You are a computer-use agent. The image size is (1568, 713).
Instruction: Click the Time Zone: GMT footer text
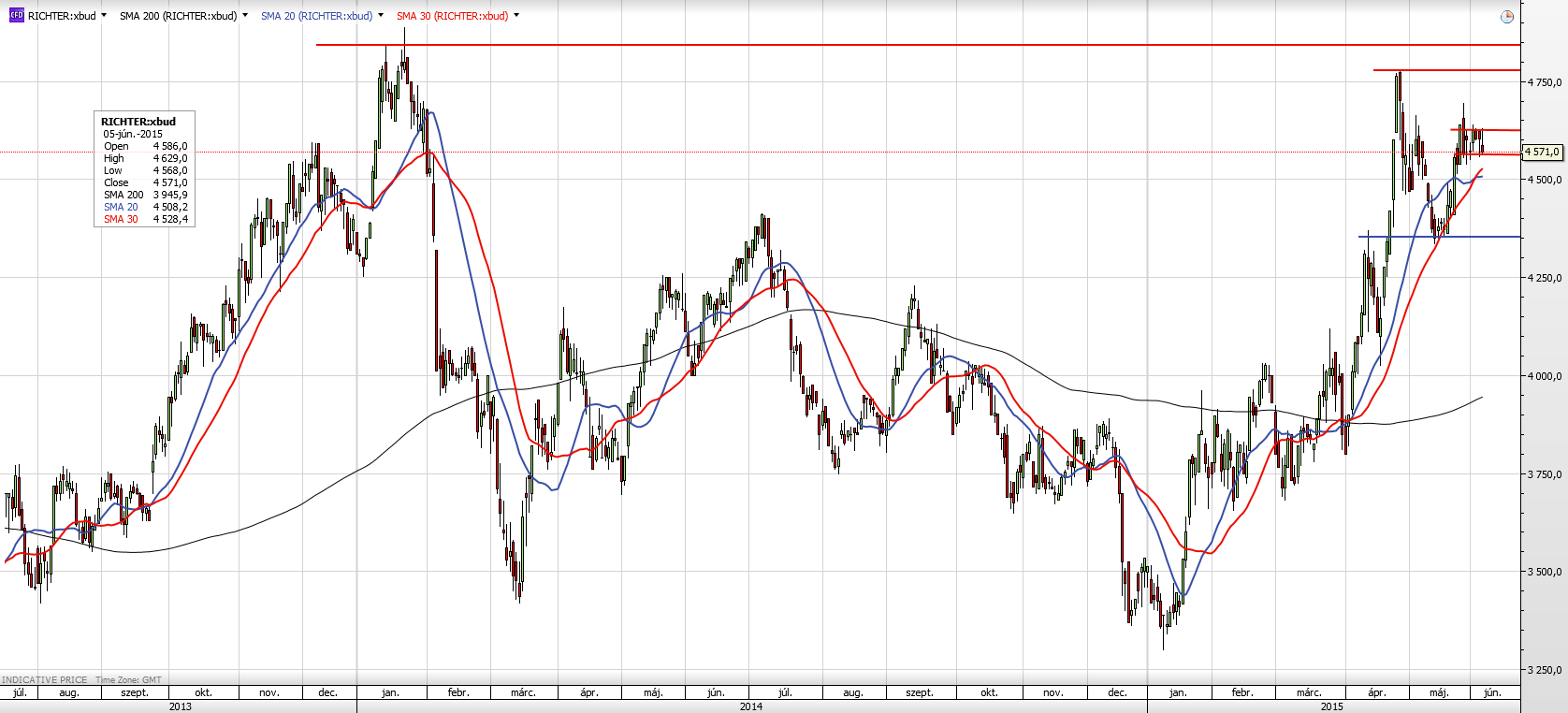coord(128,680)
